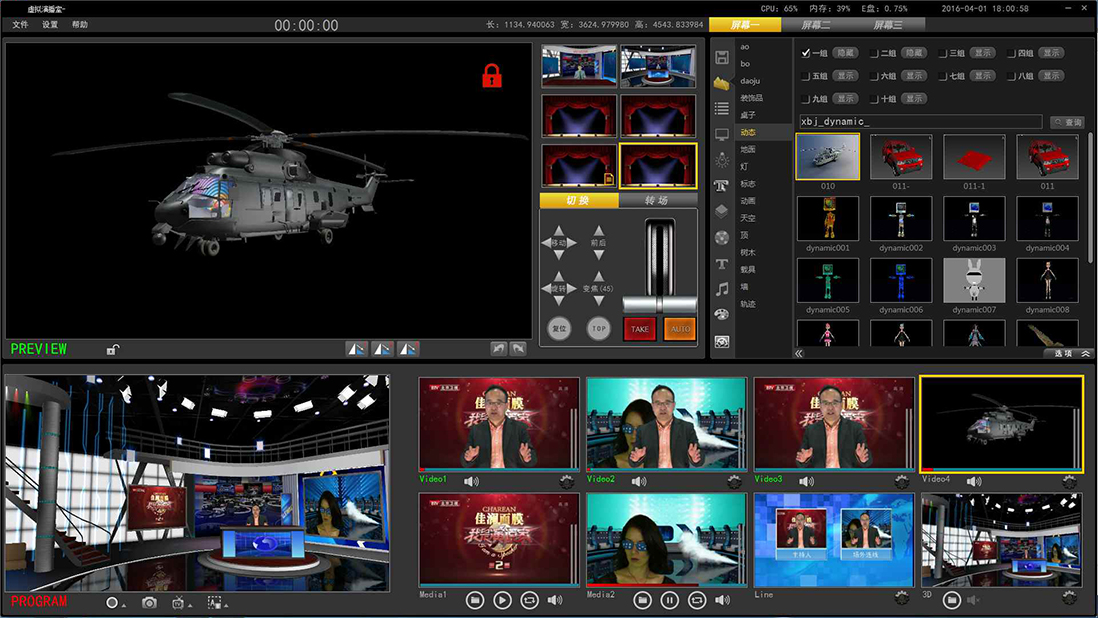Image resolution: width=1098 pixels, height=618 pixels.
Task: Click the record circle icon under PROGRAM
Action: [111, 603]
